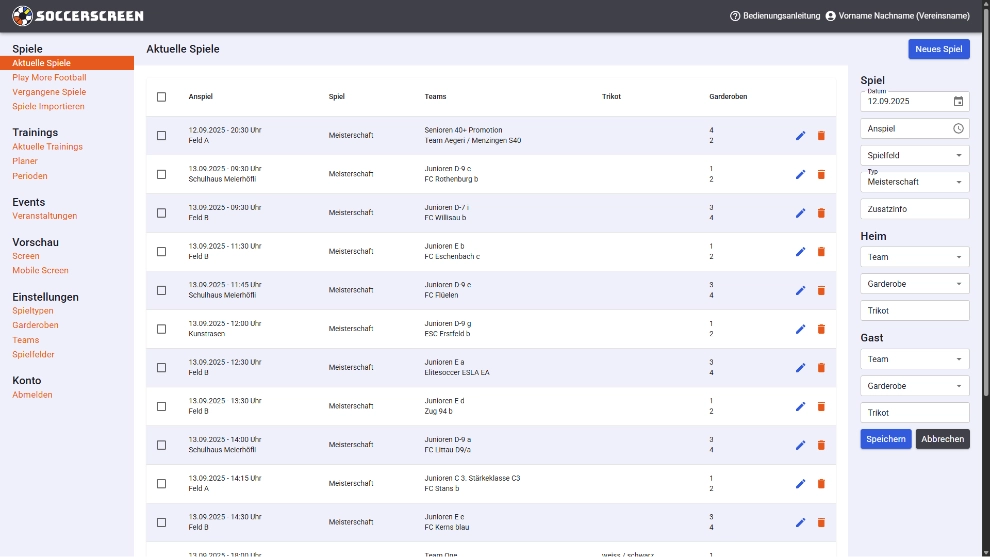Edit the Junioren D-9 g Kunstrasen game
This screenshot has height=557, width=990.
800,329
